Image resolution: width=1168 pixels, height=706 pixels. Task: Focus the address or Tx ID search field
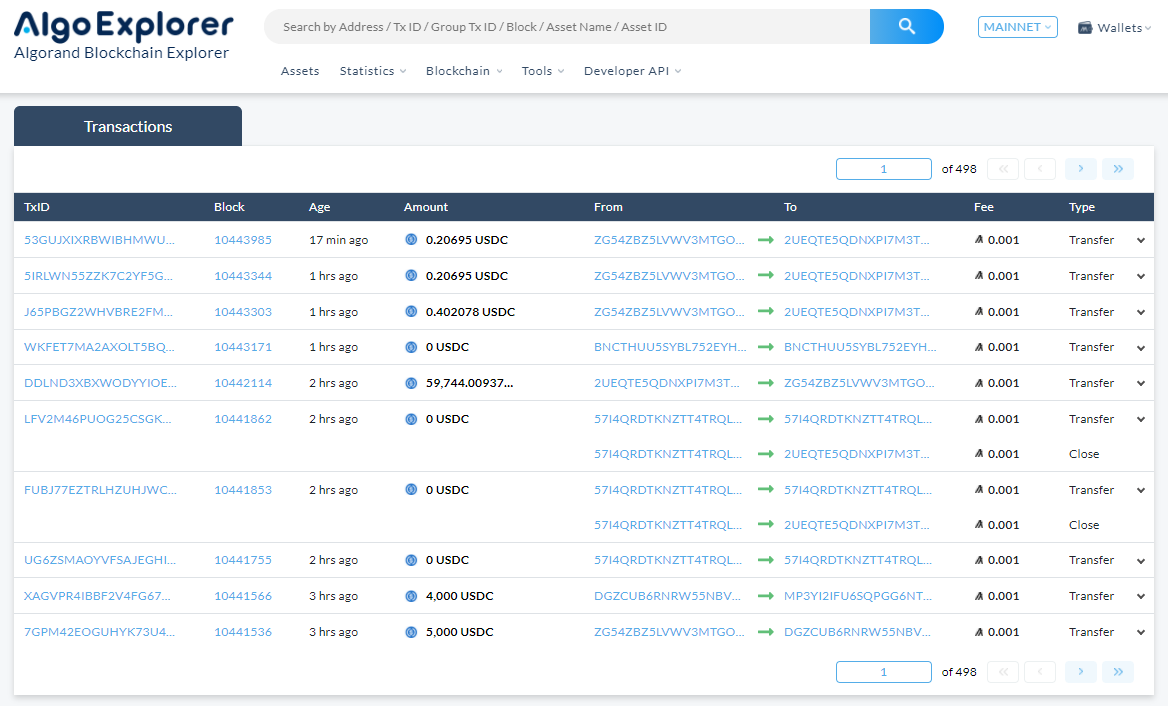568,27
